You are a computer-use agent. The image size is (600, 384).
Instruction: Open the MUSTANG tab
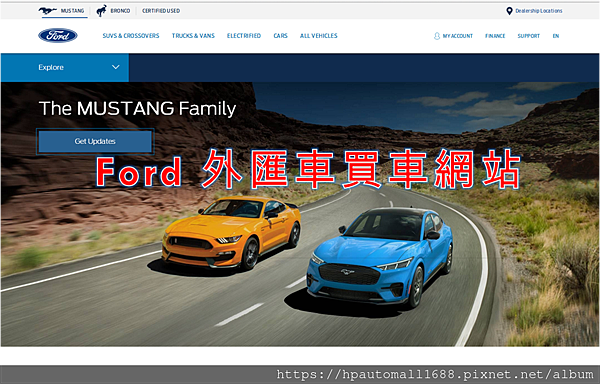tap(72, 11)
